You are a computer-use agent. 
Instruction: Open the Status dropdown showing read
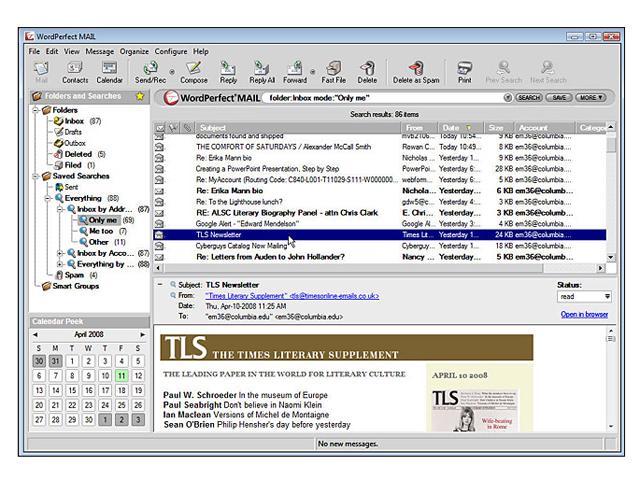click(x=584, y=297)
